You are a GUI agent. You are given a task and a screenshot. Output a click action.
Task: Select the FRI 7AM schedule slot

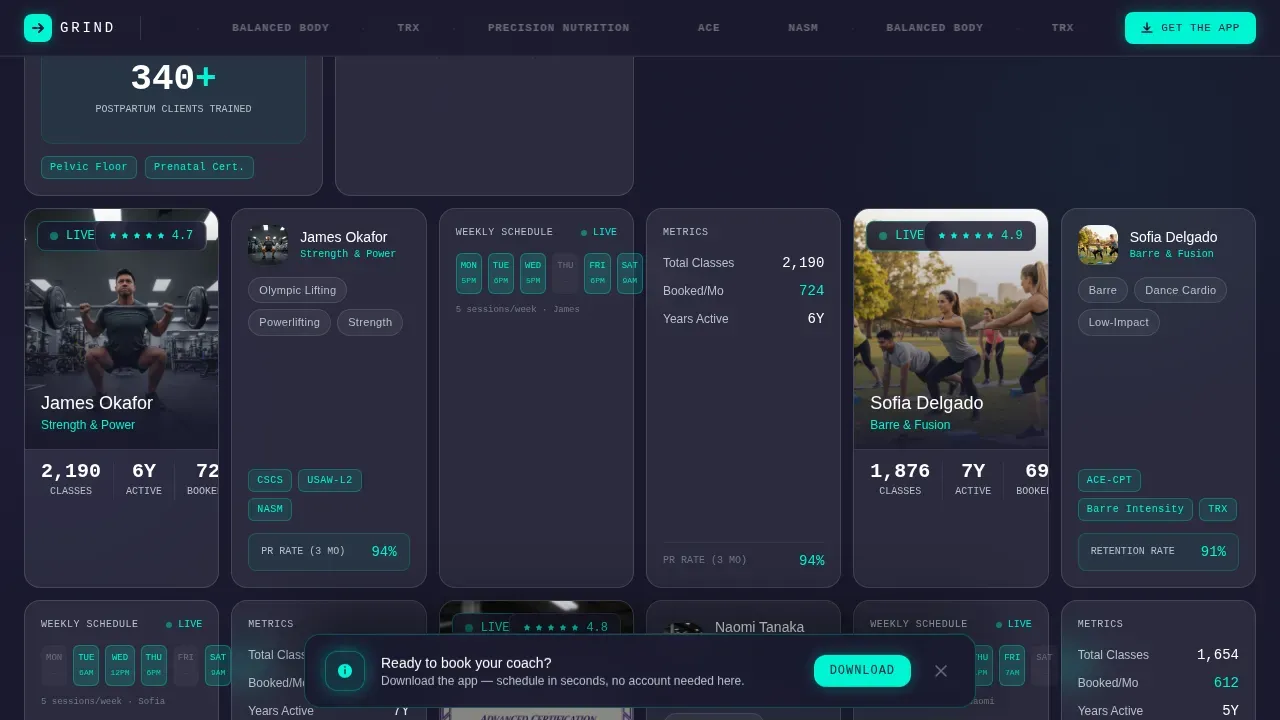[x=1012, y=665]
